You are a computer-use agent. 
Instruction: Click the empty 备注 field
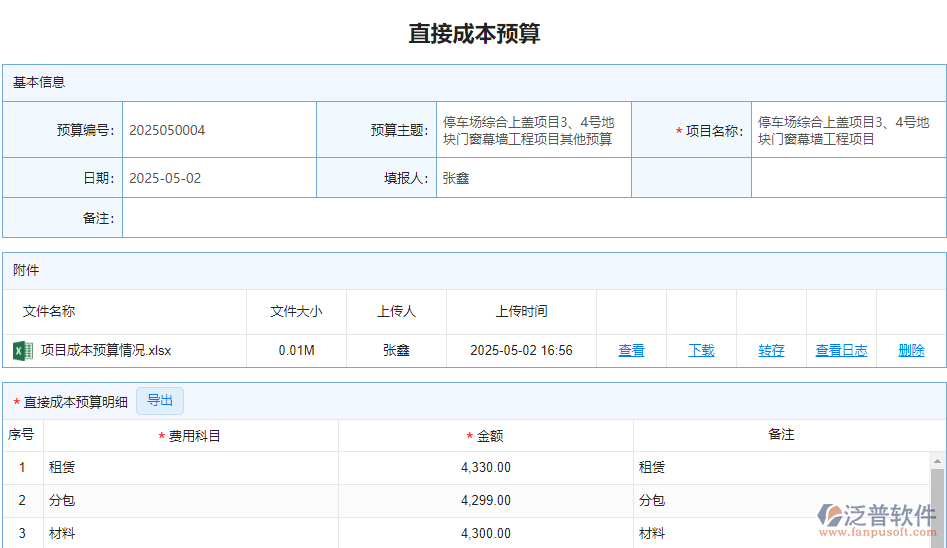click(534, 218)
